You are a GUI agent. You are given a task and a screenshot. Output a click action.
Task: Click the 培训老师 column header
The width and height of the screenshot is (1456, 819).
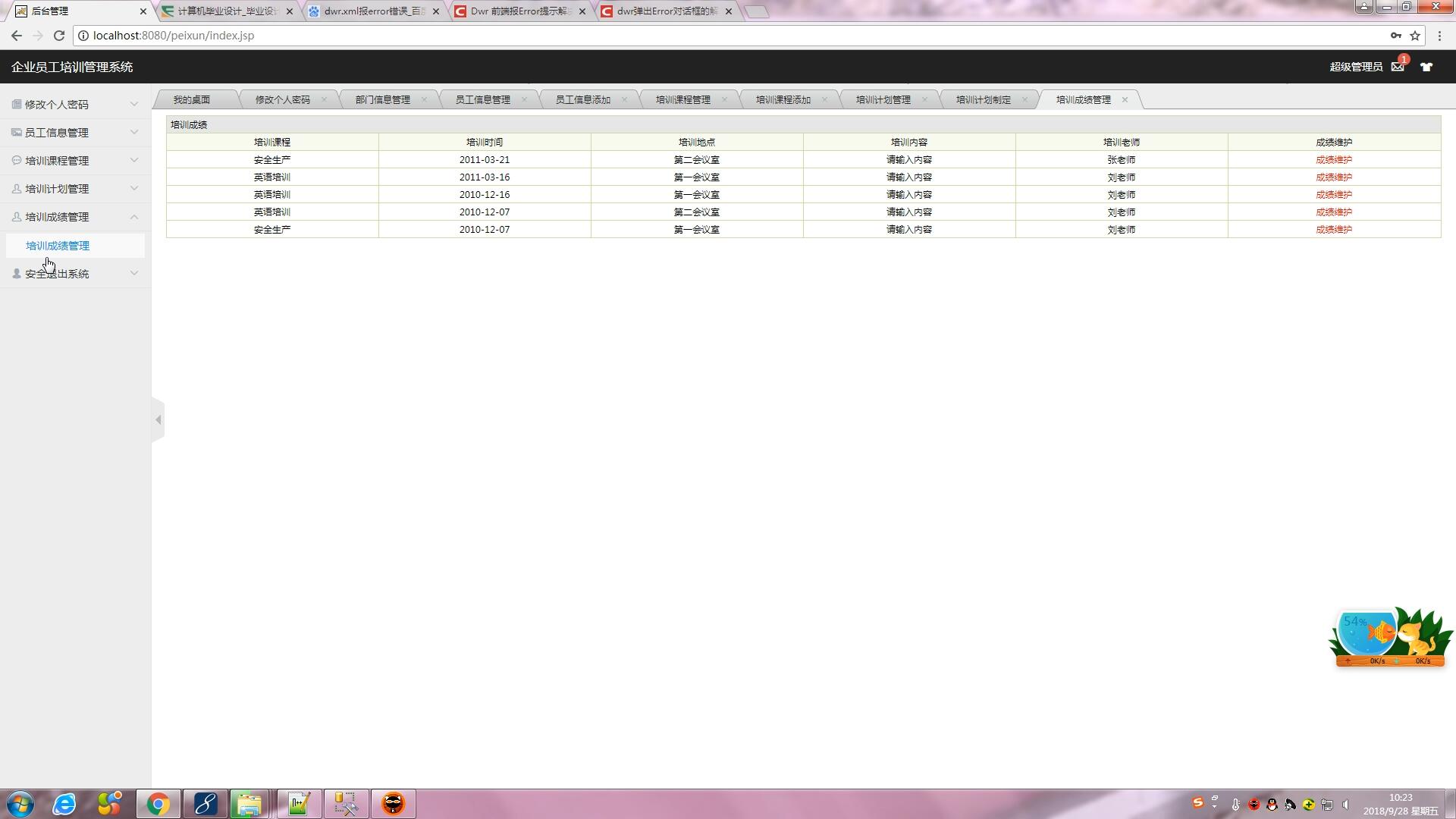pyautogui.click(x=1122, y=143)
